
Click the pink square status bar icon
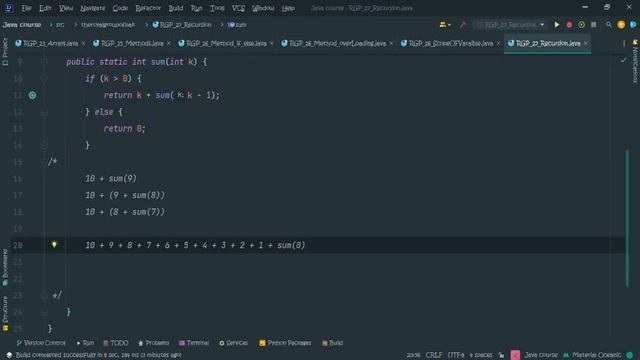[515, 355]
